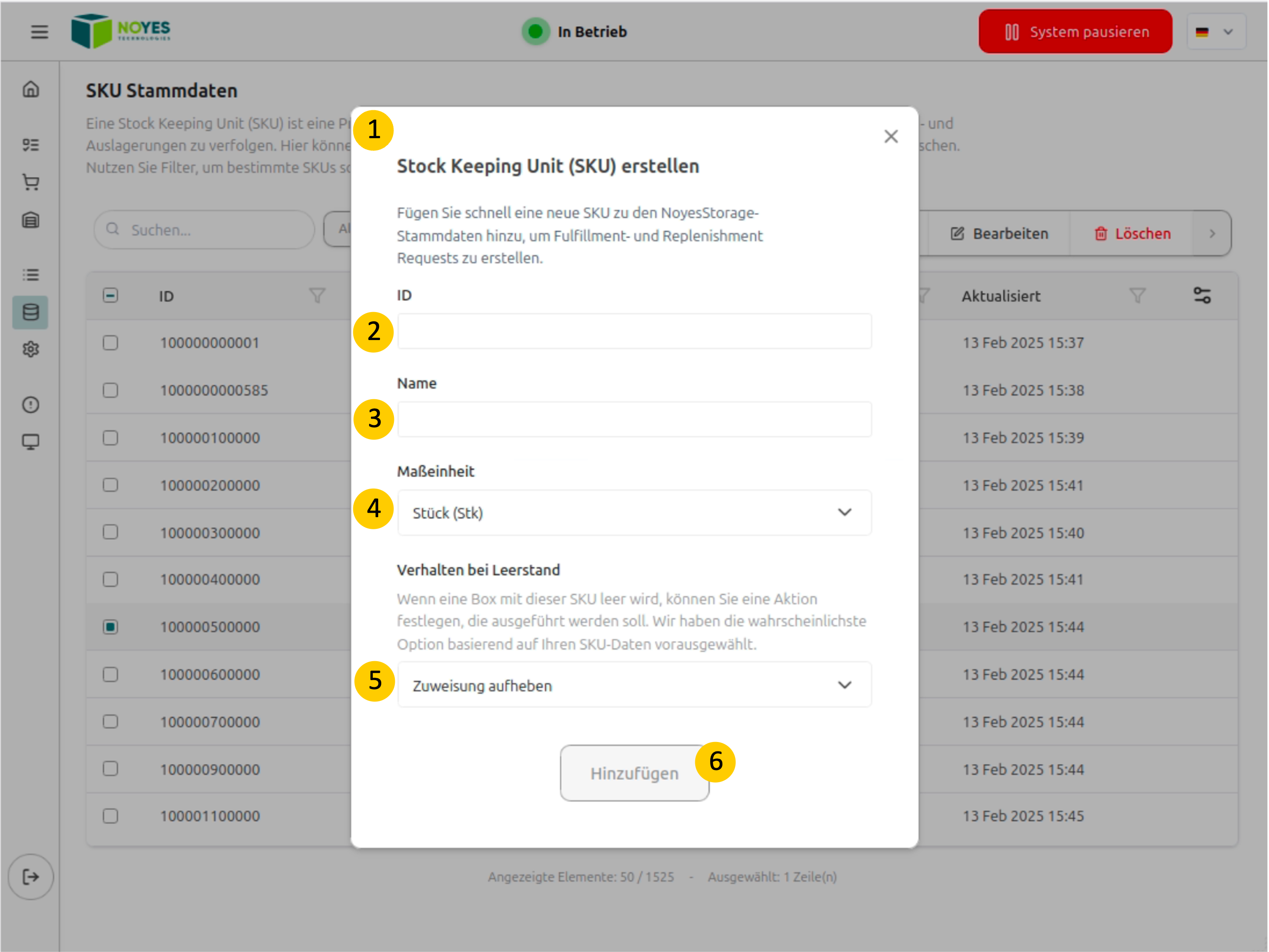Click the Suchen search field
The width and height of the screenshot is (1269, 952).
[204, 229]
